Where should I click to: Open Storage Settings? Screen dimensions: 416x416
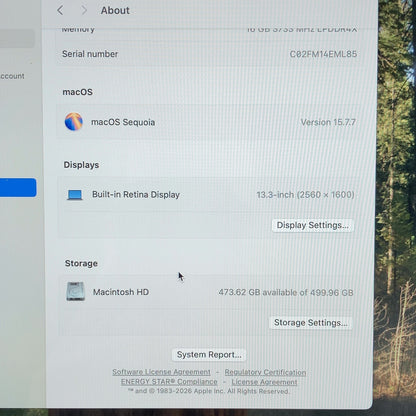[x=310, y=323]
